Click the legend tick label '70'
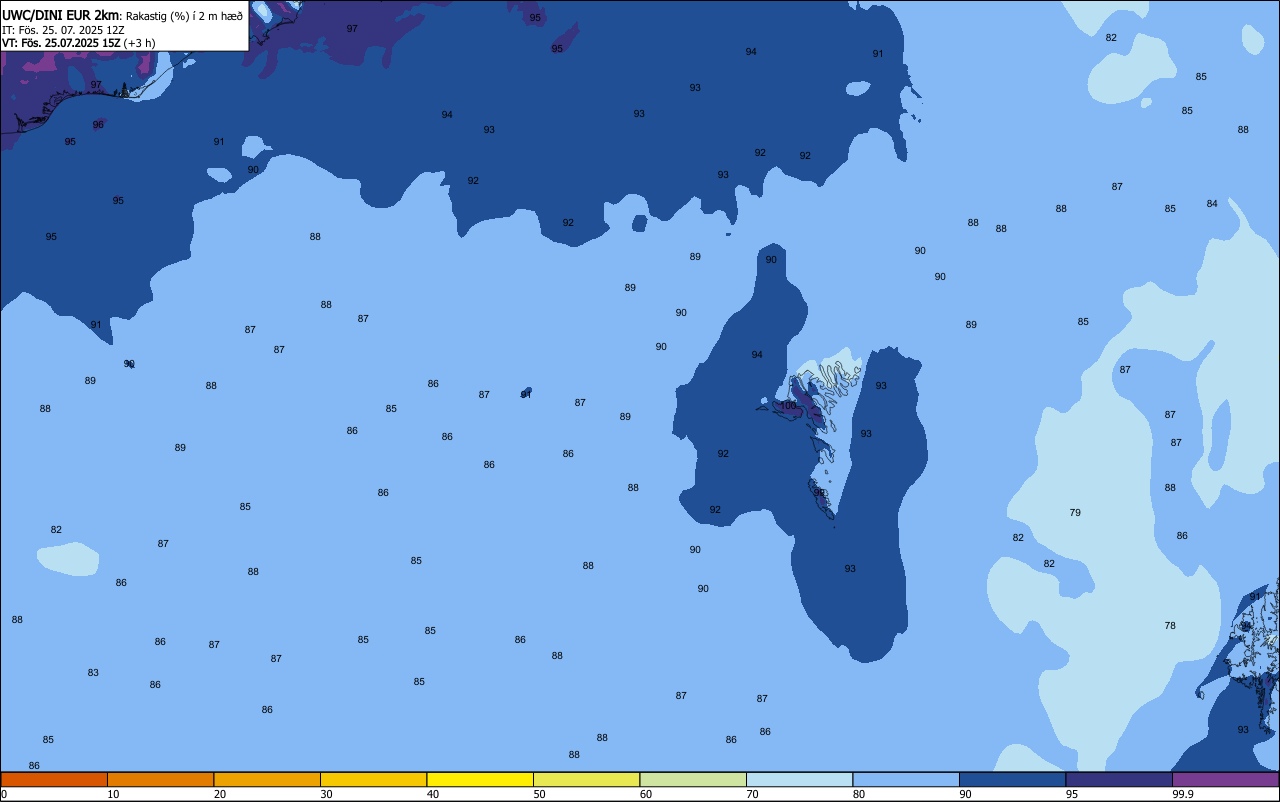 752,794
